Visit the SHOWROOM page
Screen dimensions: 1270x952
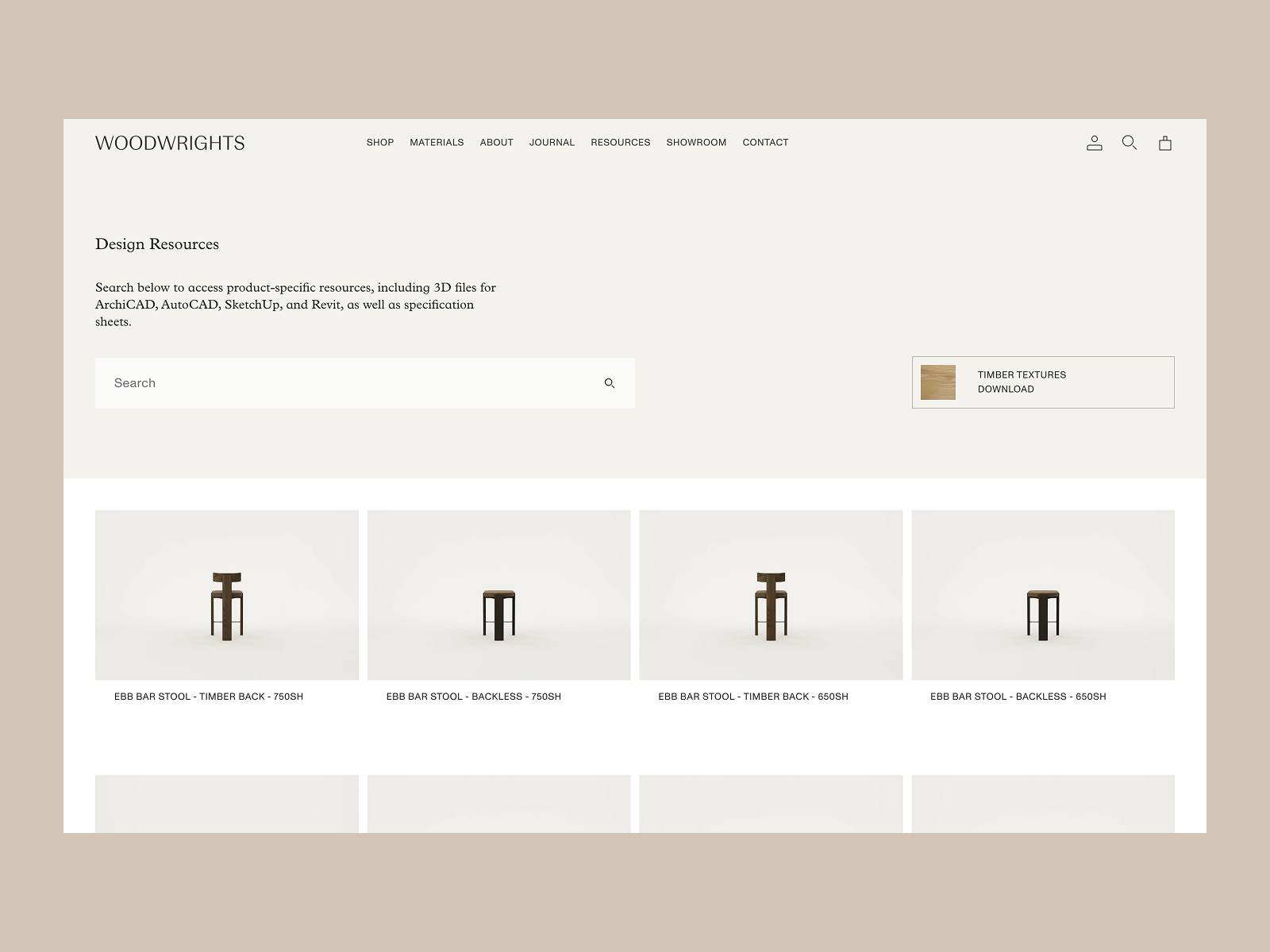(696, 143)
